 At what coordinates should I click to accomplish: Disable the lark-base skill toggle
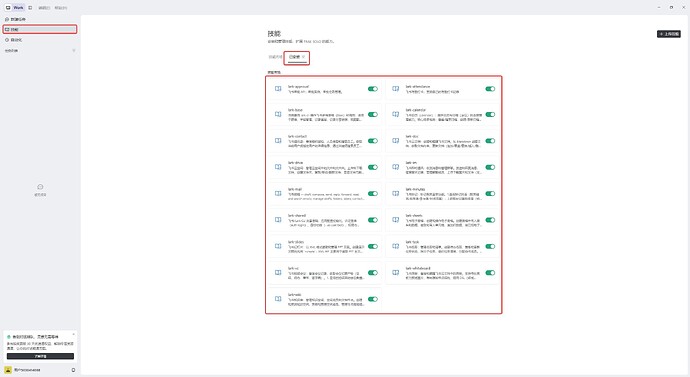(x=373, y=114)
